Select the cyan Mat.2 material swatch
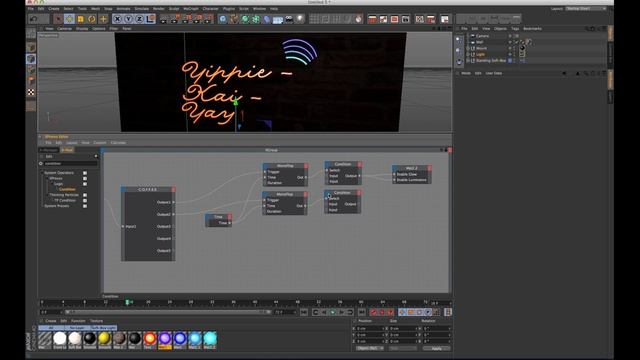 (x=210, y=339)
